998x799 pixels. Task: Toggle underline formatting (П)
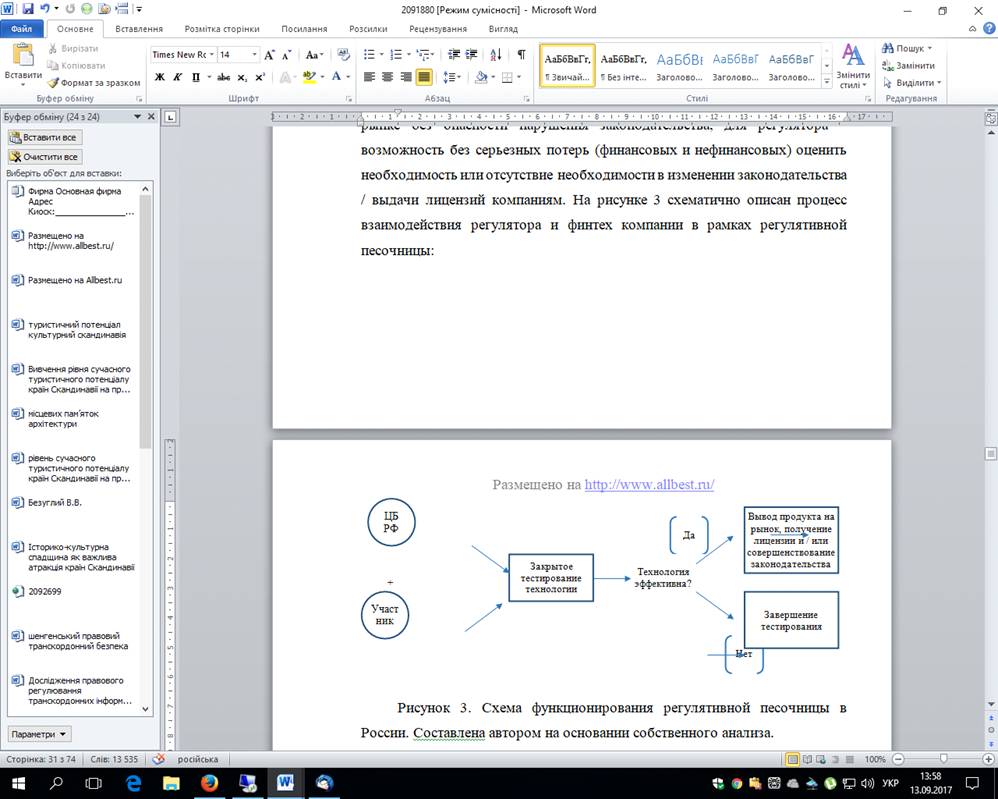tap(196, 77)
